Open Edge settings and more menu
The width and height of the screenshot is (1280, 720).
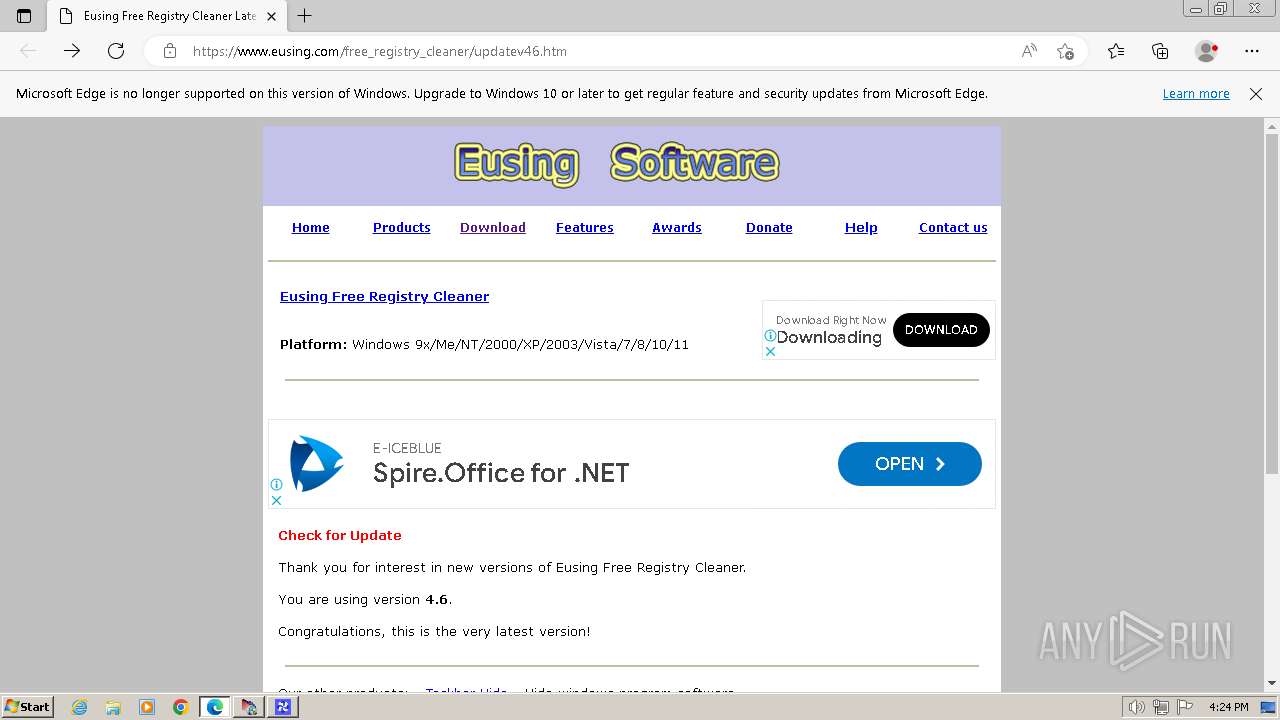click(1252, 51)
